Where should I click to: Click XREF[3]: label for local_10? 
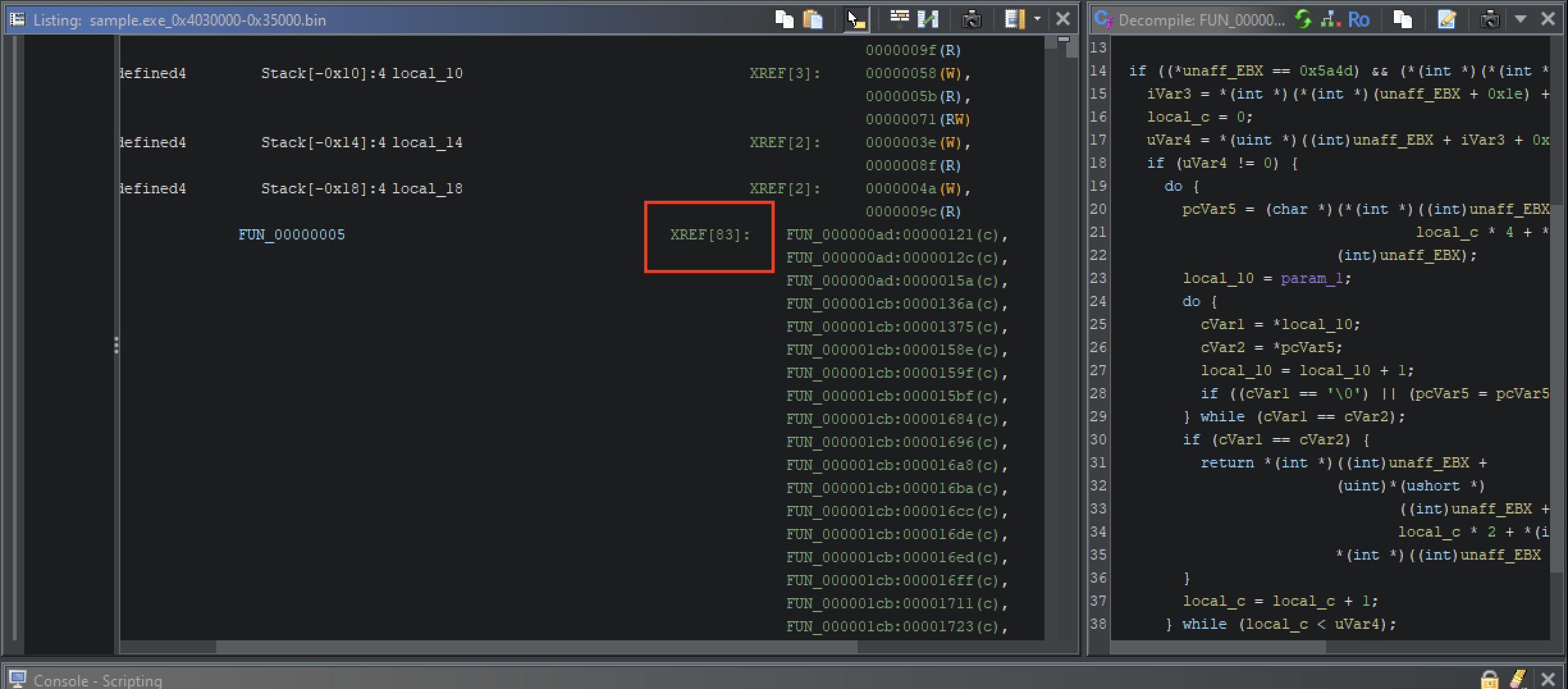pos(785,74)
